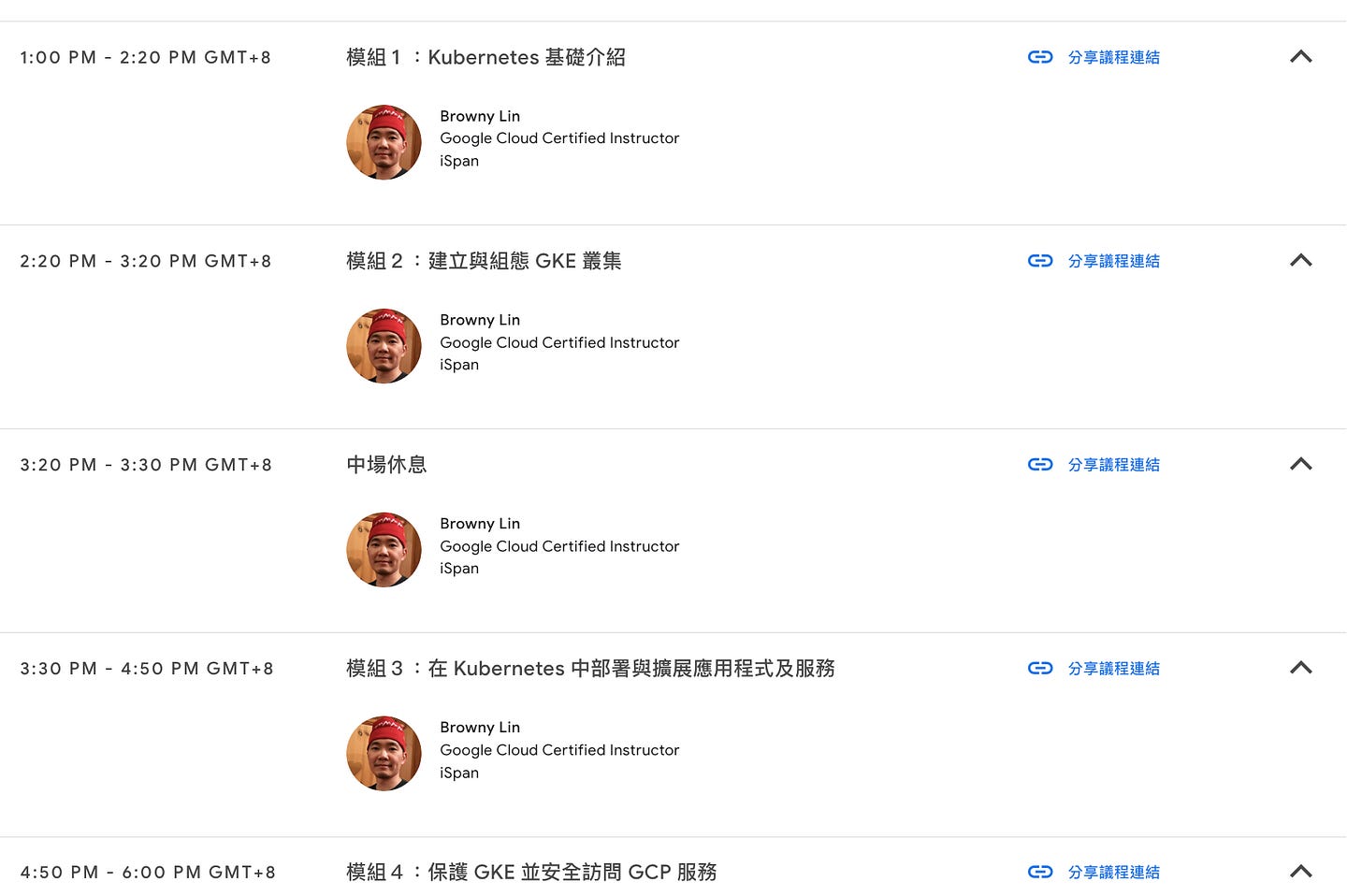Open Browny Lin's photo in 模組 3
The width and height of the screenshot is (1362, 896).
pyautogui.click(x=384, y=754)
